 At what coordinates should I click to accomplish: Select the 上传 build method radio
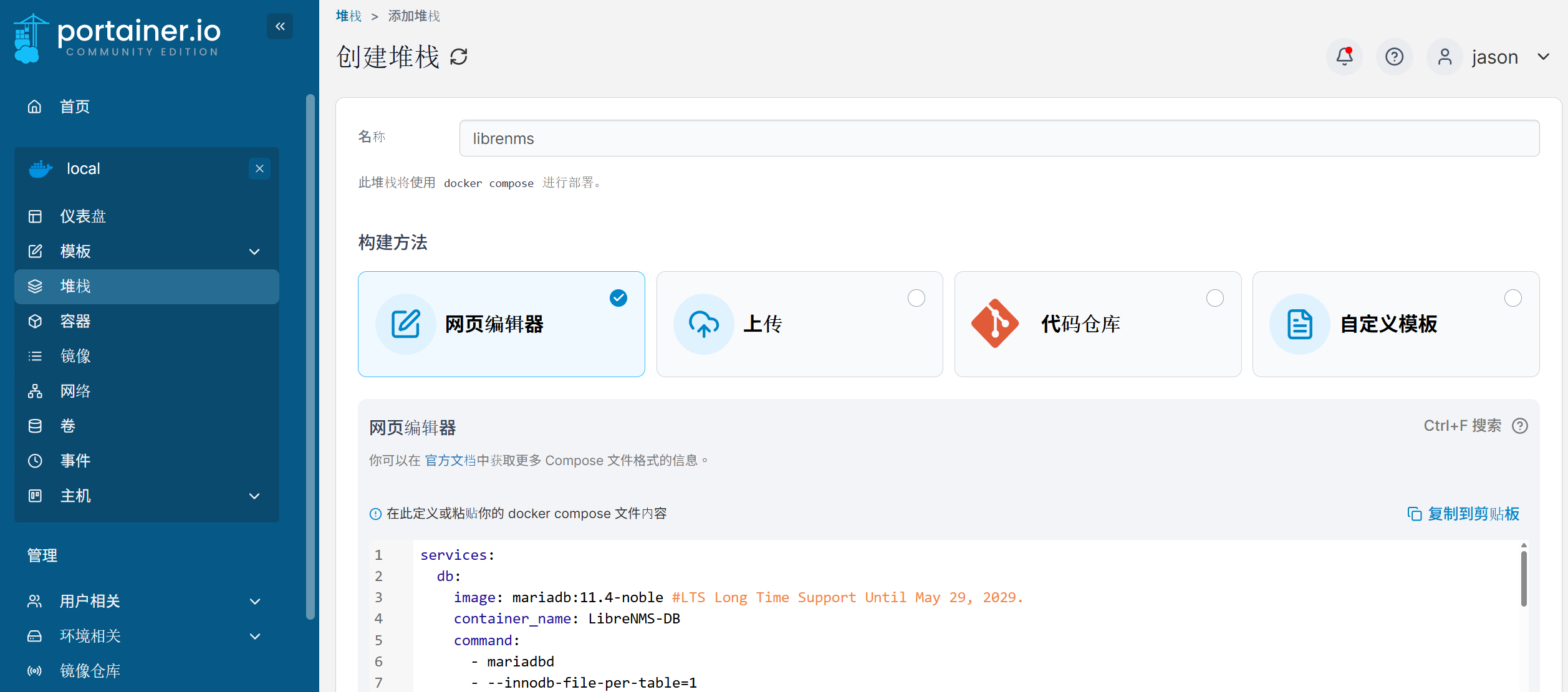point(916,298)
